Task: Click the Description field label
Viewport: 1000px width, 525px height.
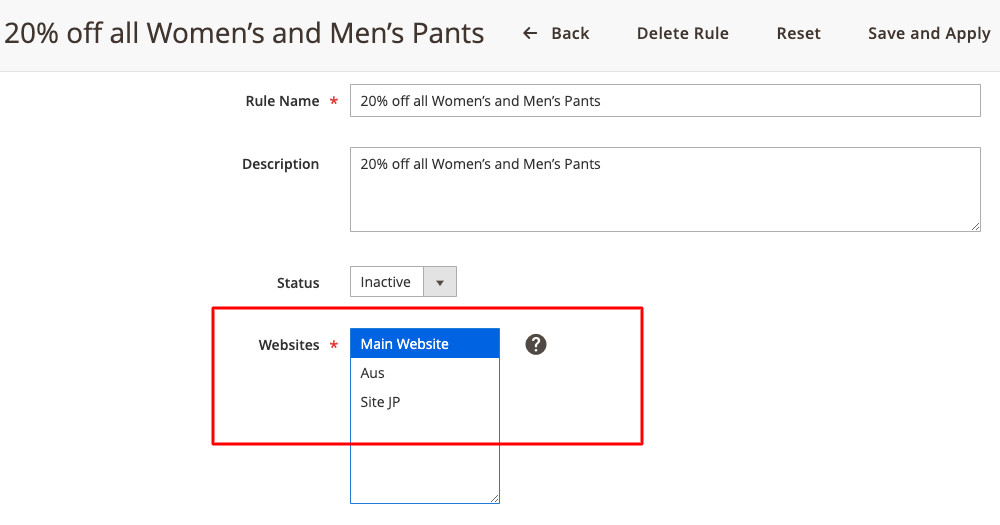Action: [x=280, y=164]
